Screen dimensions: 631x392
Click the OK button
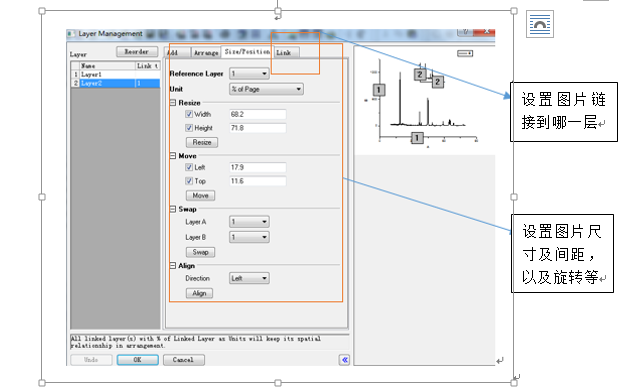pos(138,360)
